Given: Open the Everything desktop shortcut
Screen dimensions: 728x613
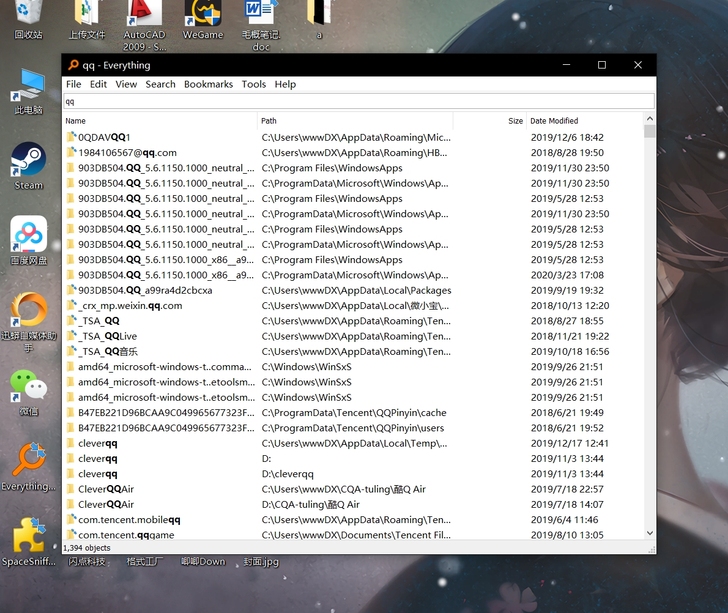Looking at the screenshot, I should (28, 466).
